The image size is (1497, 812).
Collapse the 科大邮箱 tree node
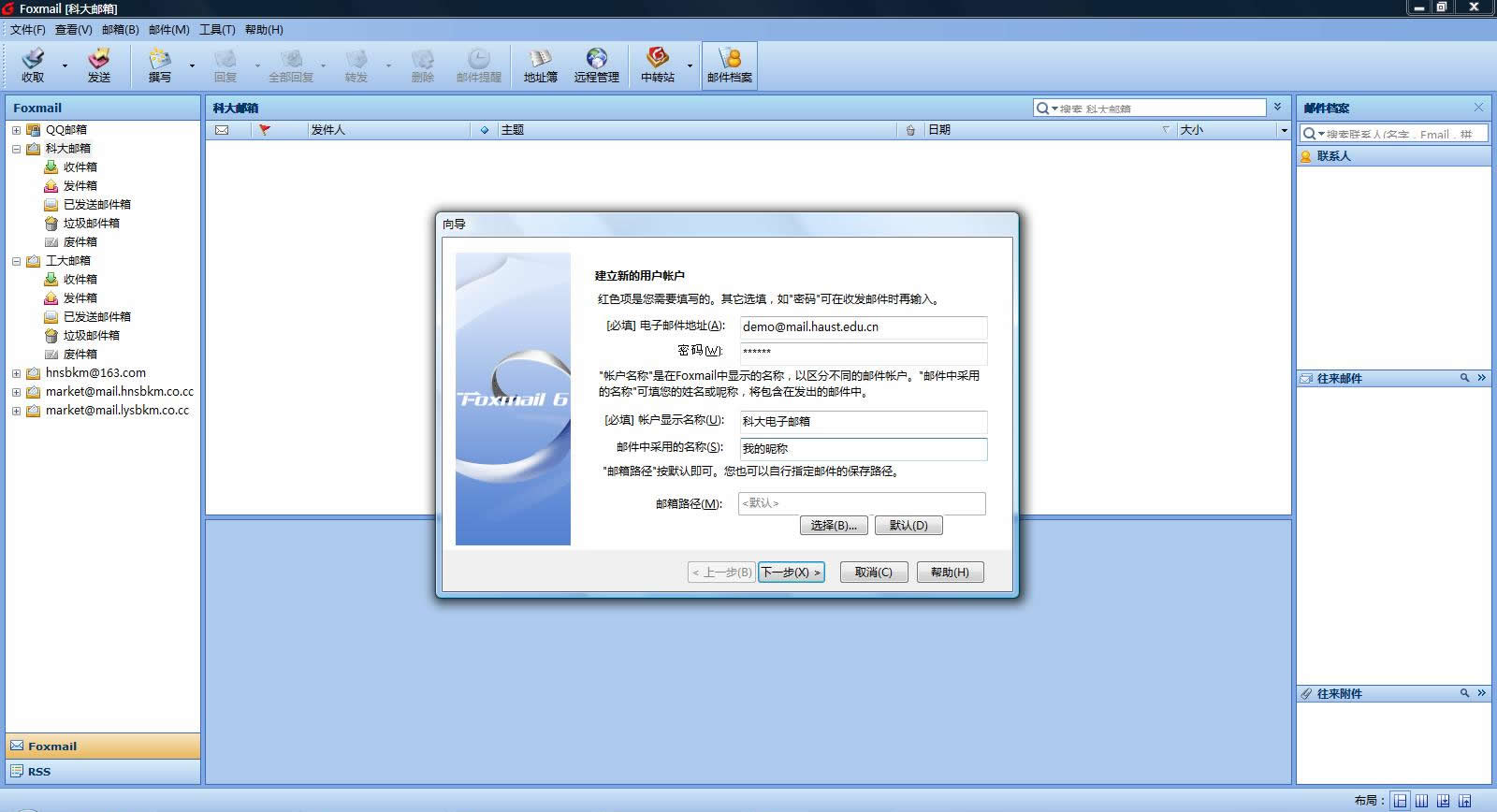coord(16,149)
